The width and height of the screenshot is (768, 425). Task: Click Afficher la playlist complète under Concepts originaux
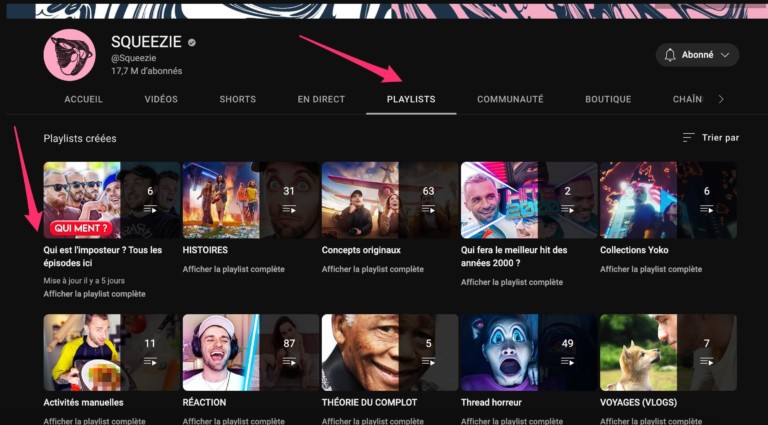click(373, 269)
